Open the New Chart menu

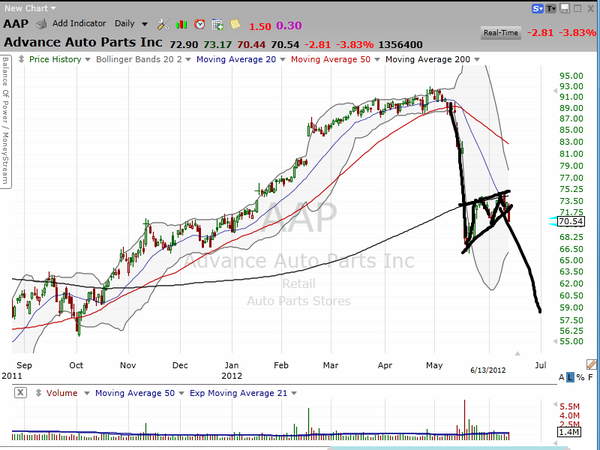tap(30, 8)
